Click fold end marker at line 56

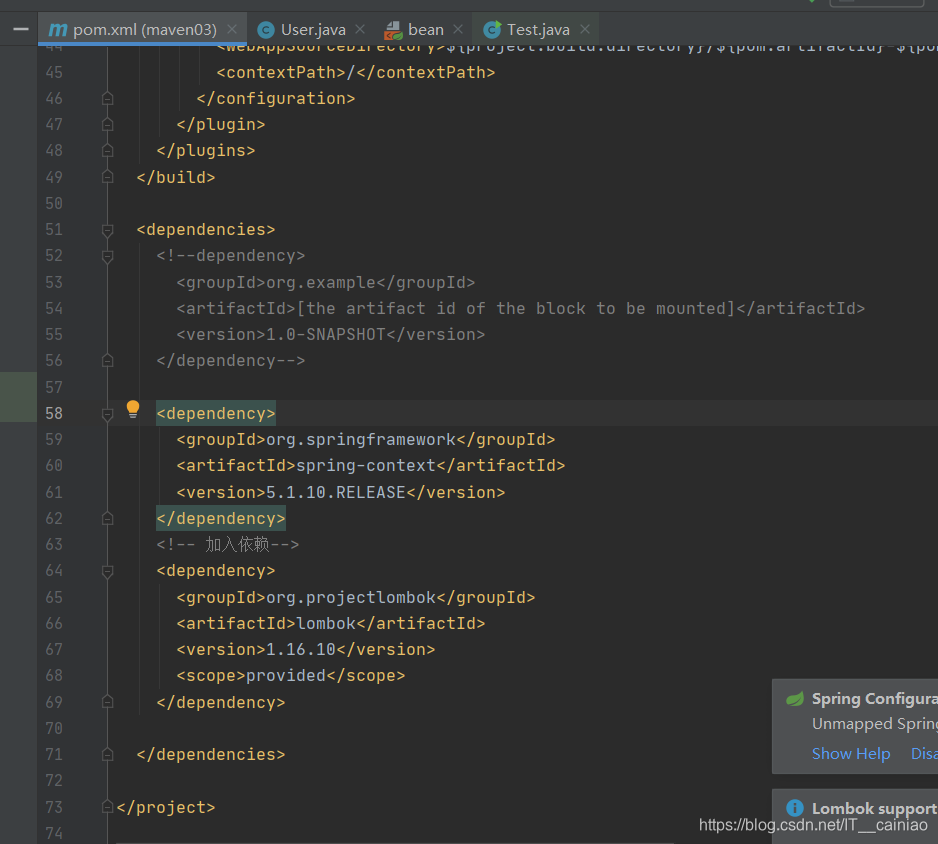click(x=108, y=361)
